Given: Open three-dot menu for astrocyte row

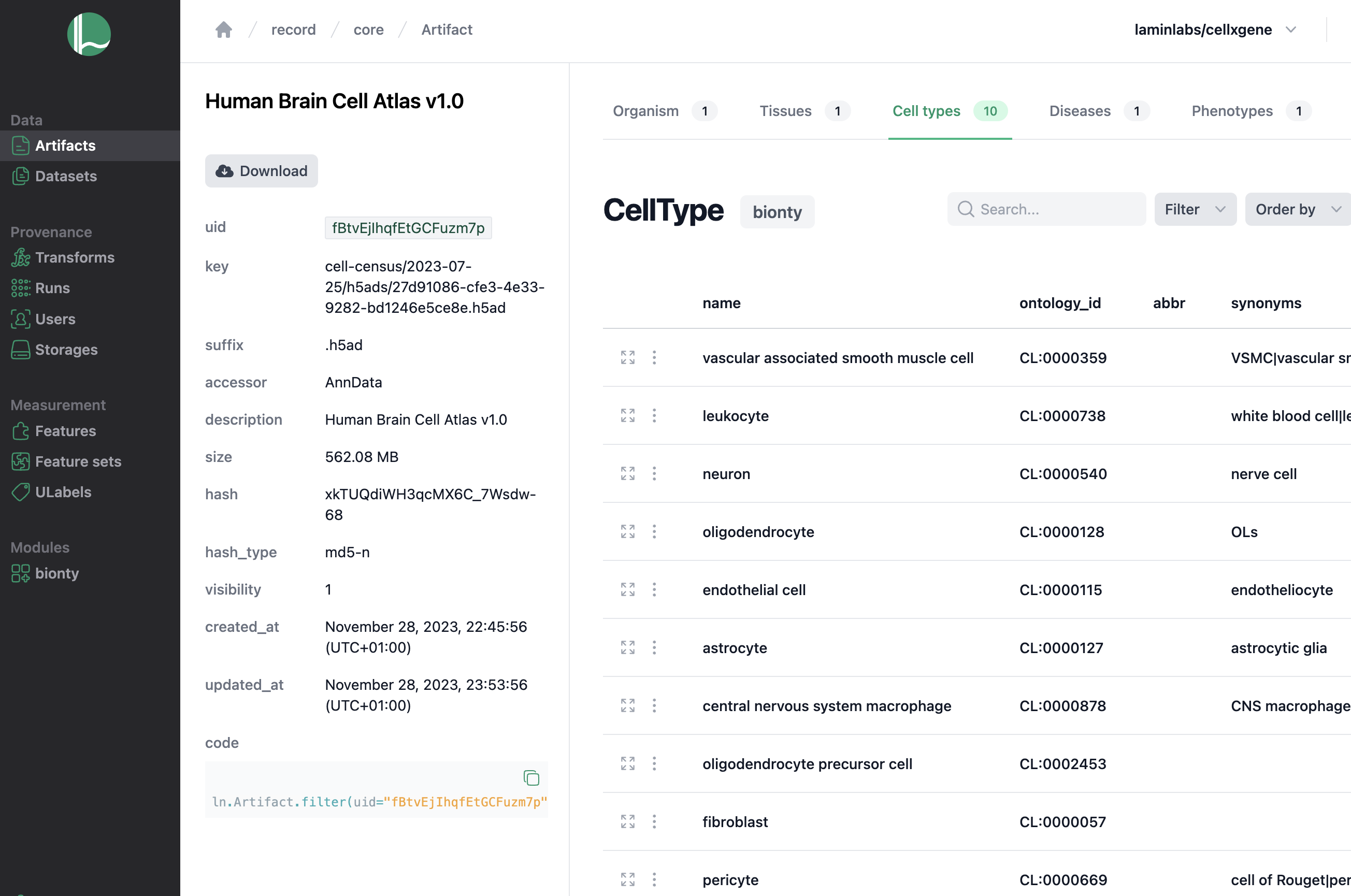Looking at the screenshot, I should [654, 647].
